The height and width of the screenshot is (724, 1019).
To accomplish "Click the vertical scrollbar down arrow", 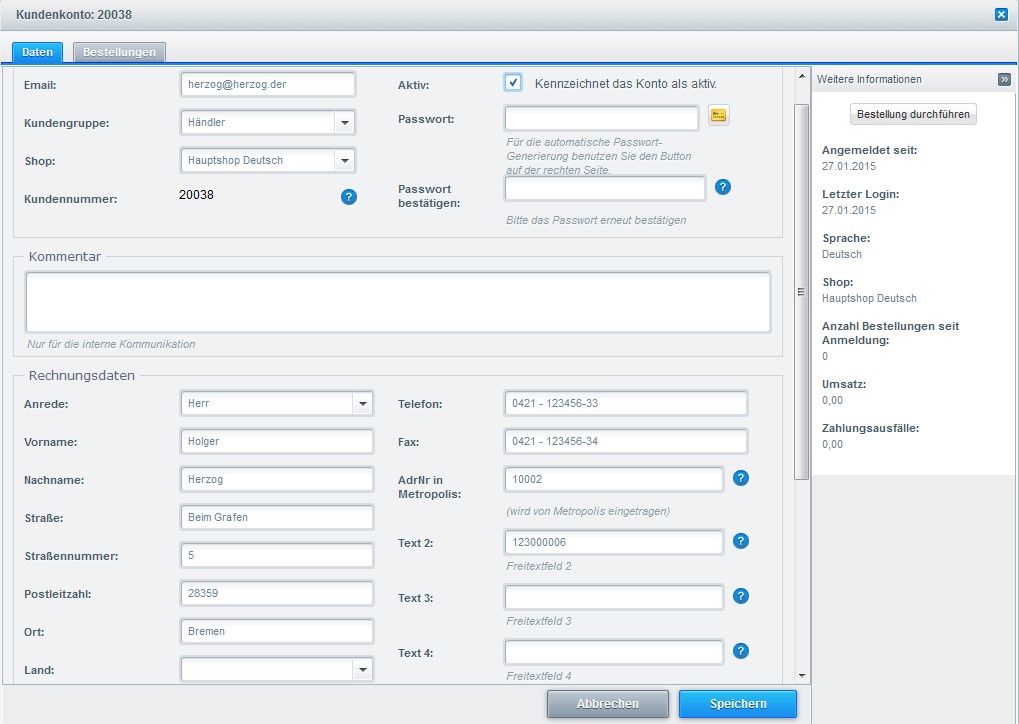I will pos(802,676).
